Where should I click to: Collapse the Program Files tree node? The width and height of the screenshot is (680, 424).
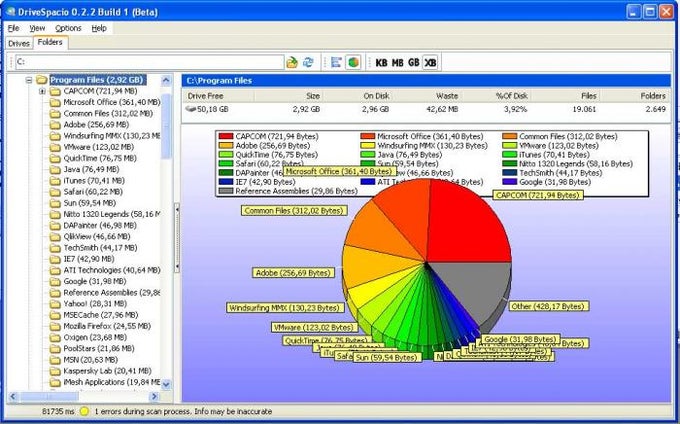[x=29, y=80]
